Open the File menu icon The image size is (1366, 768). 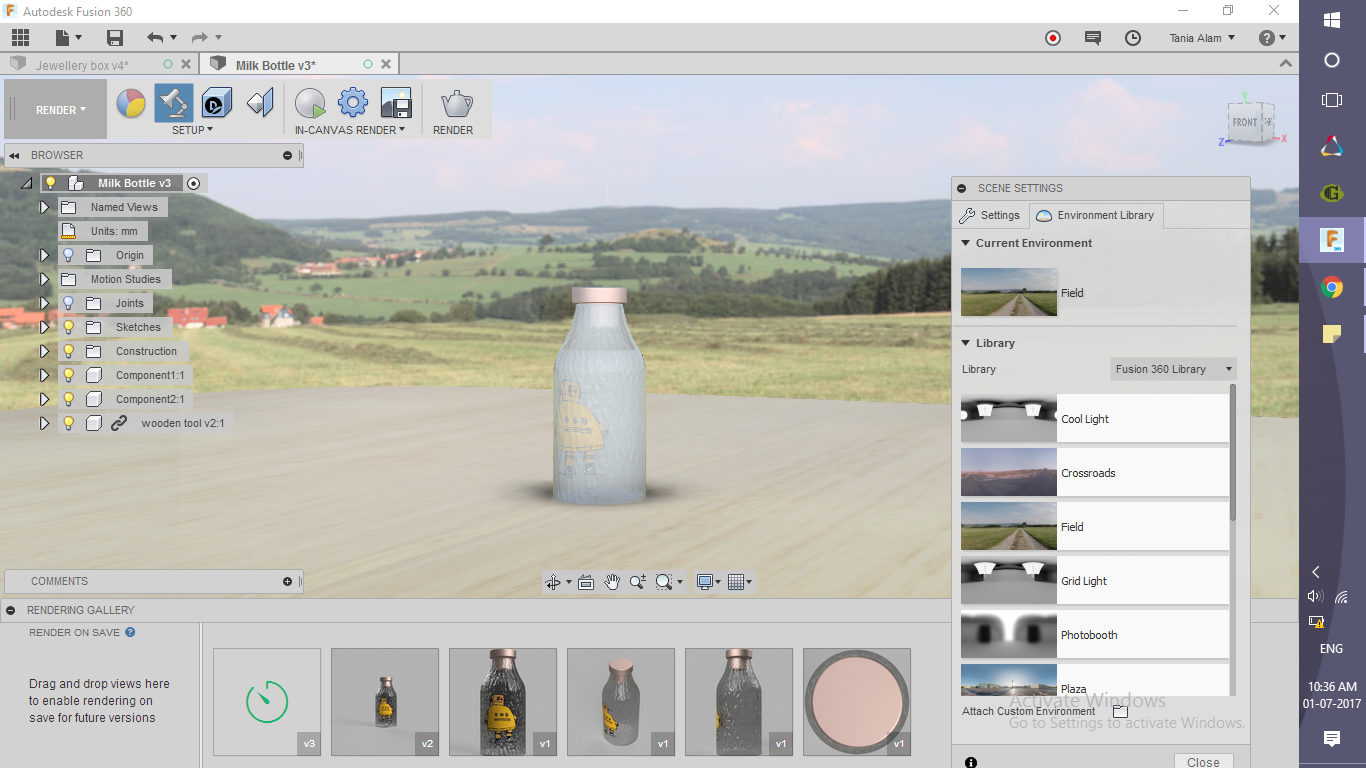tap(68, 38)
